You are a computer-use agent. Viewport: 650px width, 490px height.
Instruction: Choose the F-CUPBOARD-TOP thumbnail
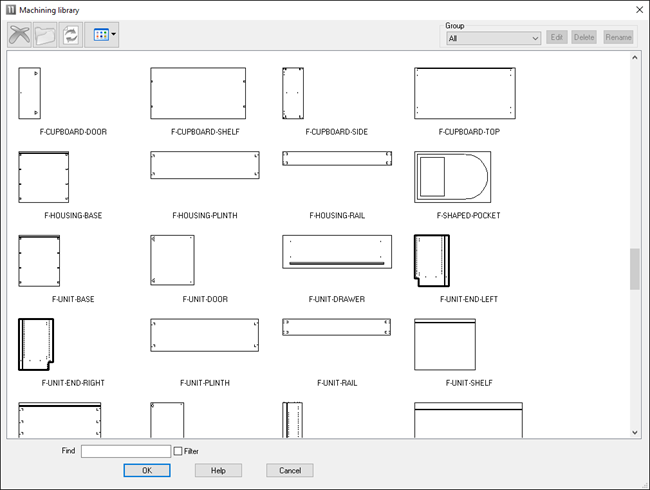point(465,93)
